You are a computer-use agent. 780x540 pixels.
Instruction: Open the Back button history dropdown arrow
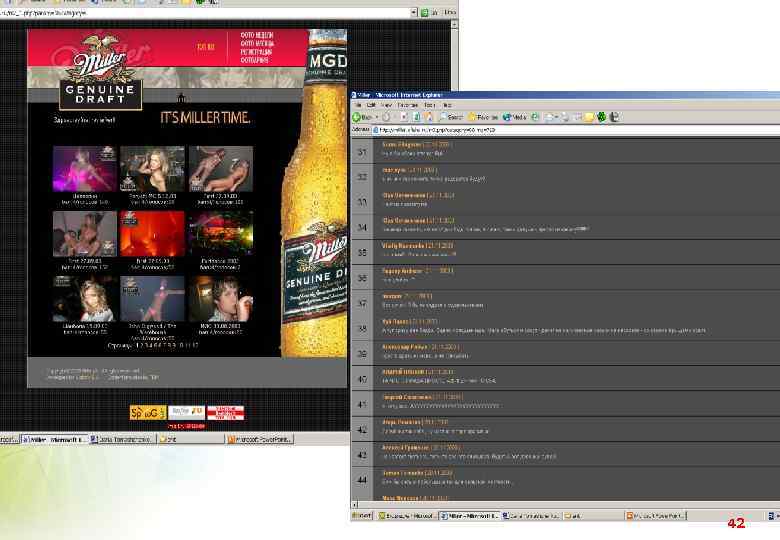pyautogui.click(x=377, y=117)
